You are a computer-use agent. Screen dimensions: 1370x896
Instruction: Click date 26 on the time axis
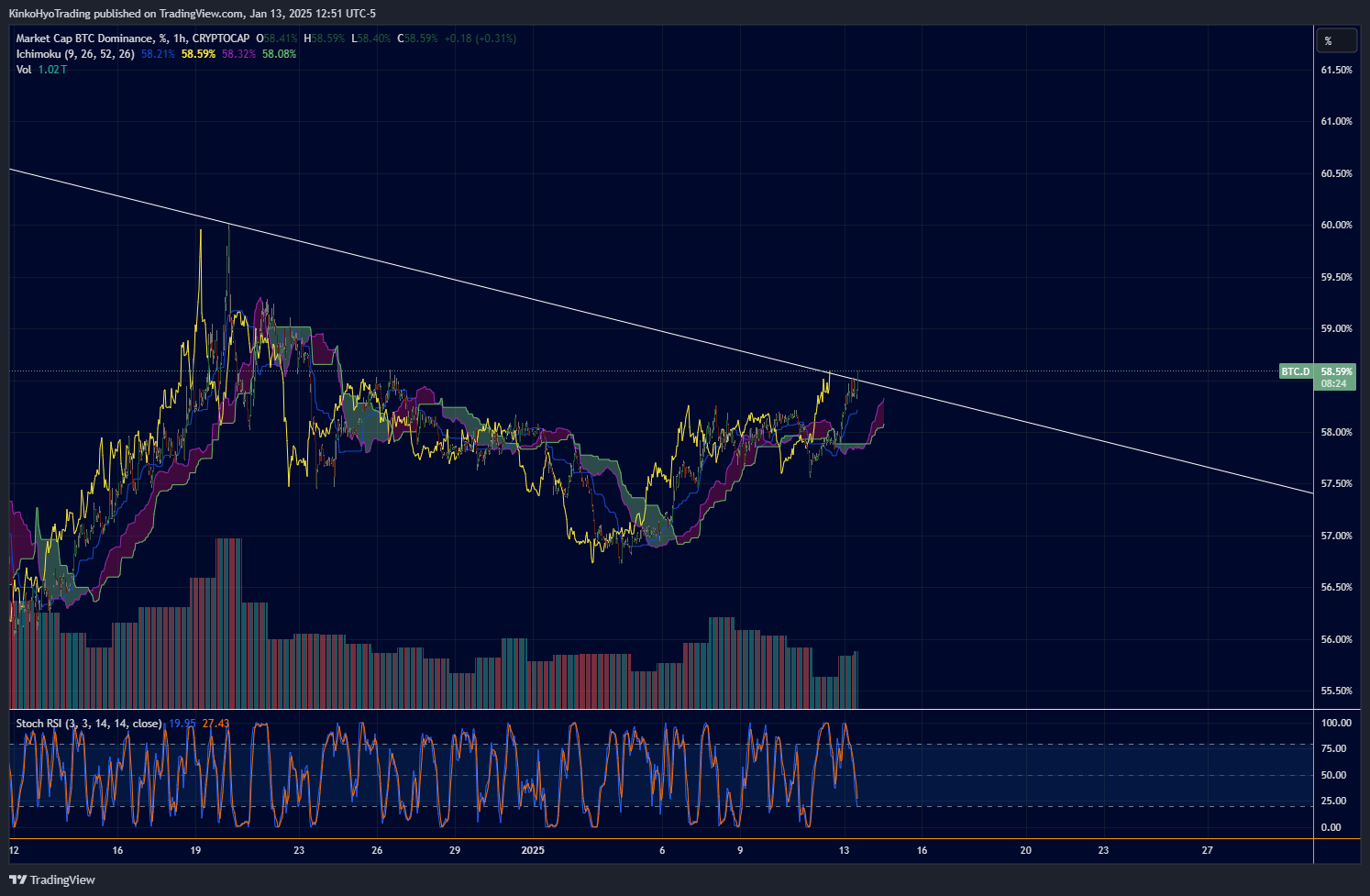click(x=377, y=850)
